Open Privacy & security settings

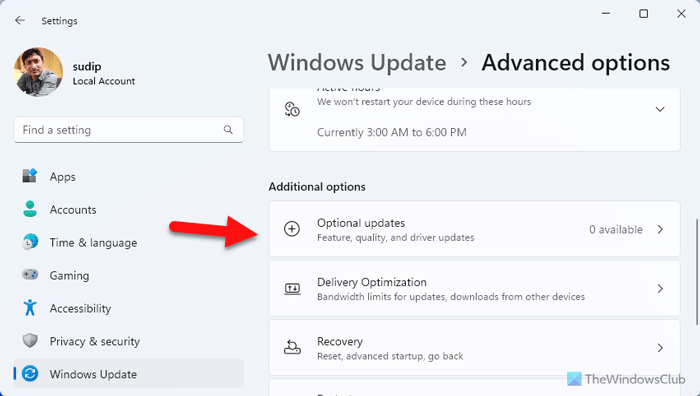click(x=129, y=342)
